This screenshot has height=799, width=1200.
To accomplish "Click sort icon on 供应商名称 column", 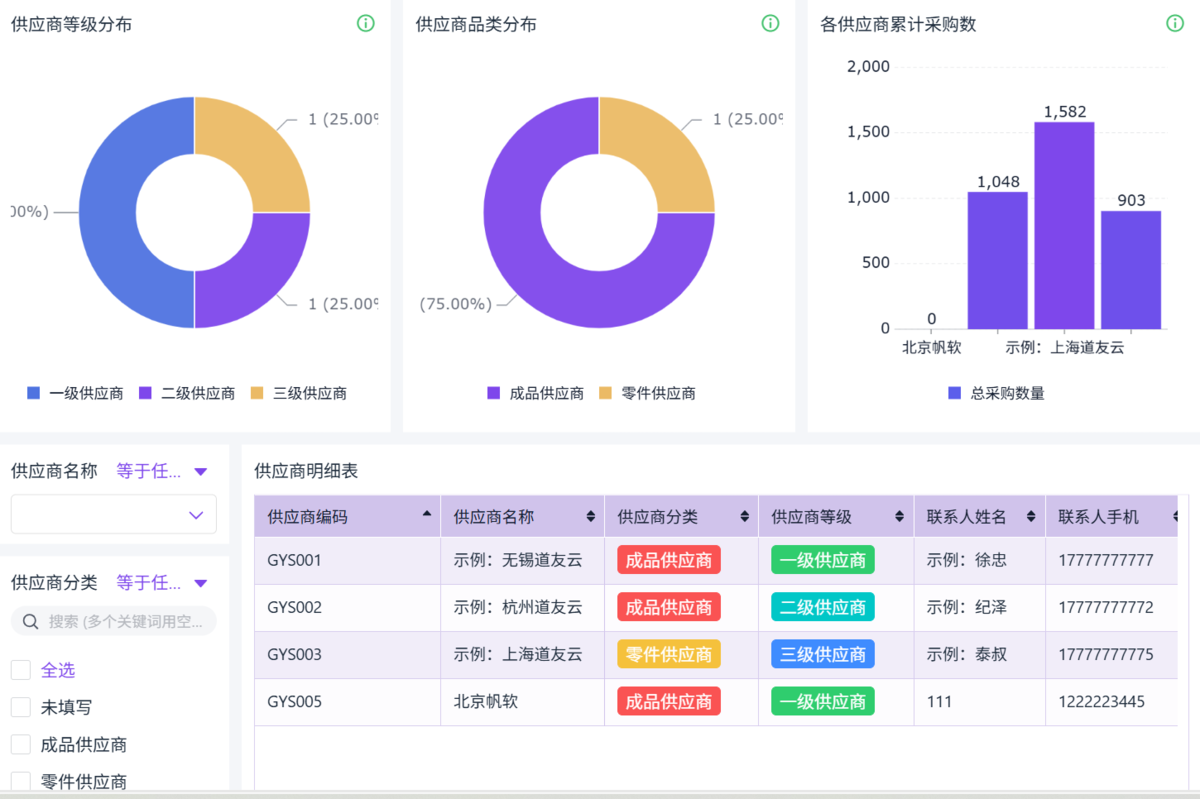I will click(590, 517).
